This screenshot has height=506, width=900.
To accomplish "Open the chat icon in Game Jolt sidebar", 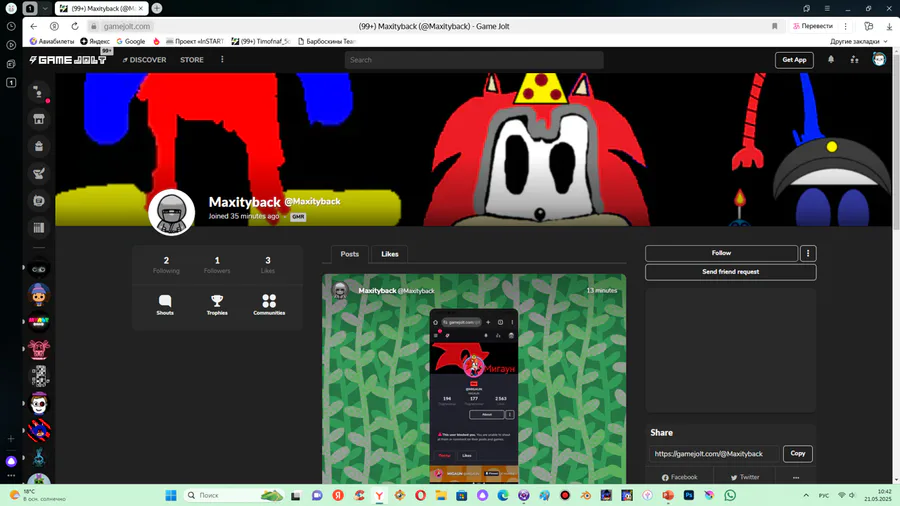I will pos(38,201).
